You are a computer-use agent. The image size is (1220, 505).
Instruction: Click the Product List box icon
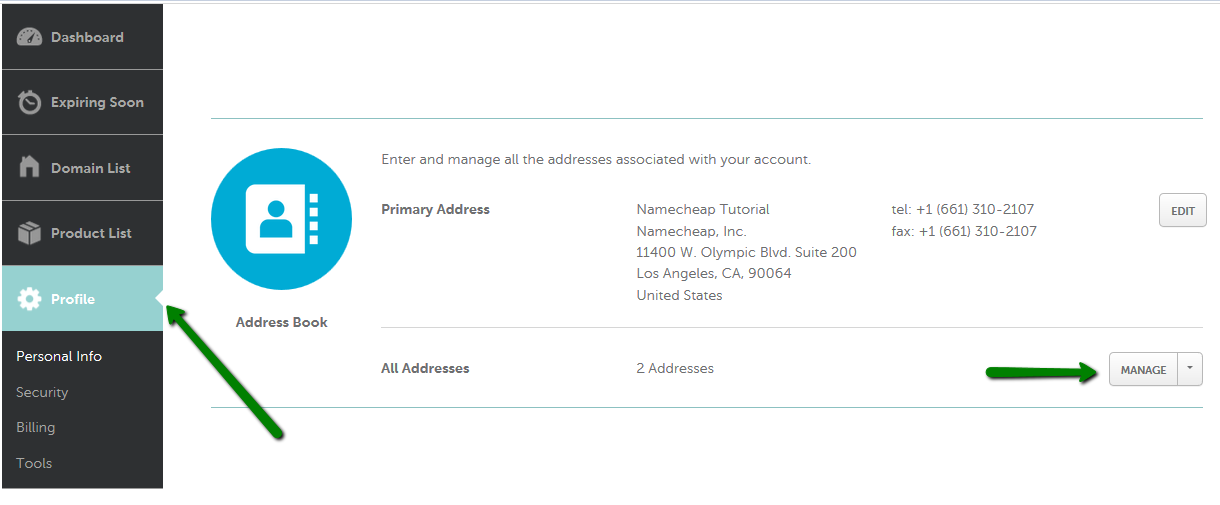[30, 233]
